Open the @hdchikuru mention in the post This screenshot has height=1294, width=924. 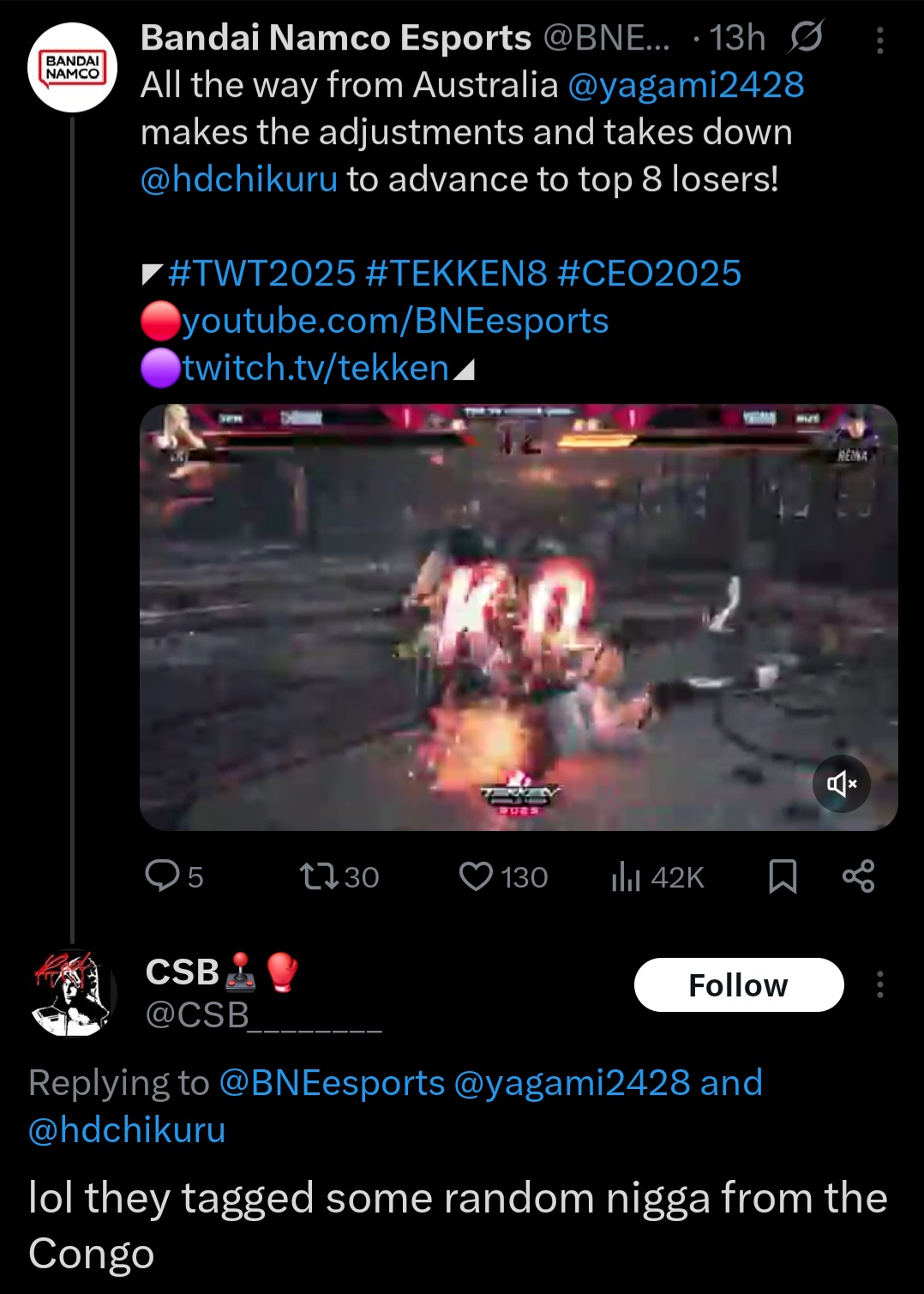tap(239, 179)
